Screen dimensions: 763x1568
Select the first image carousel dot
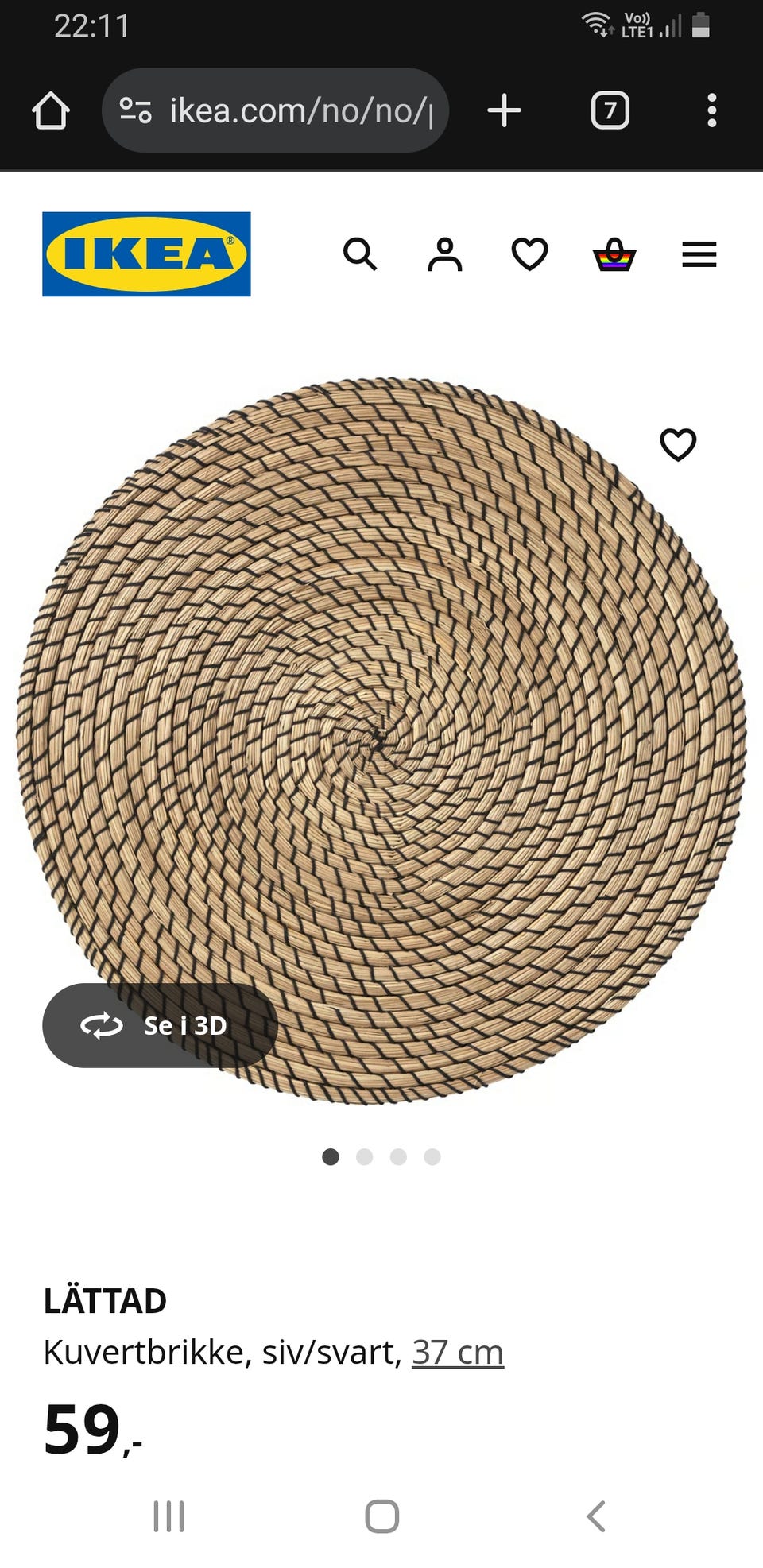pyautogui.click(x=331, y=1156)
